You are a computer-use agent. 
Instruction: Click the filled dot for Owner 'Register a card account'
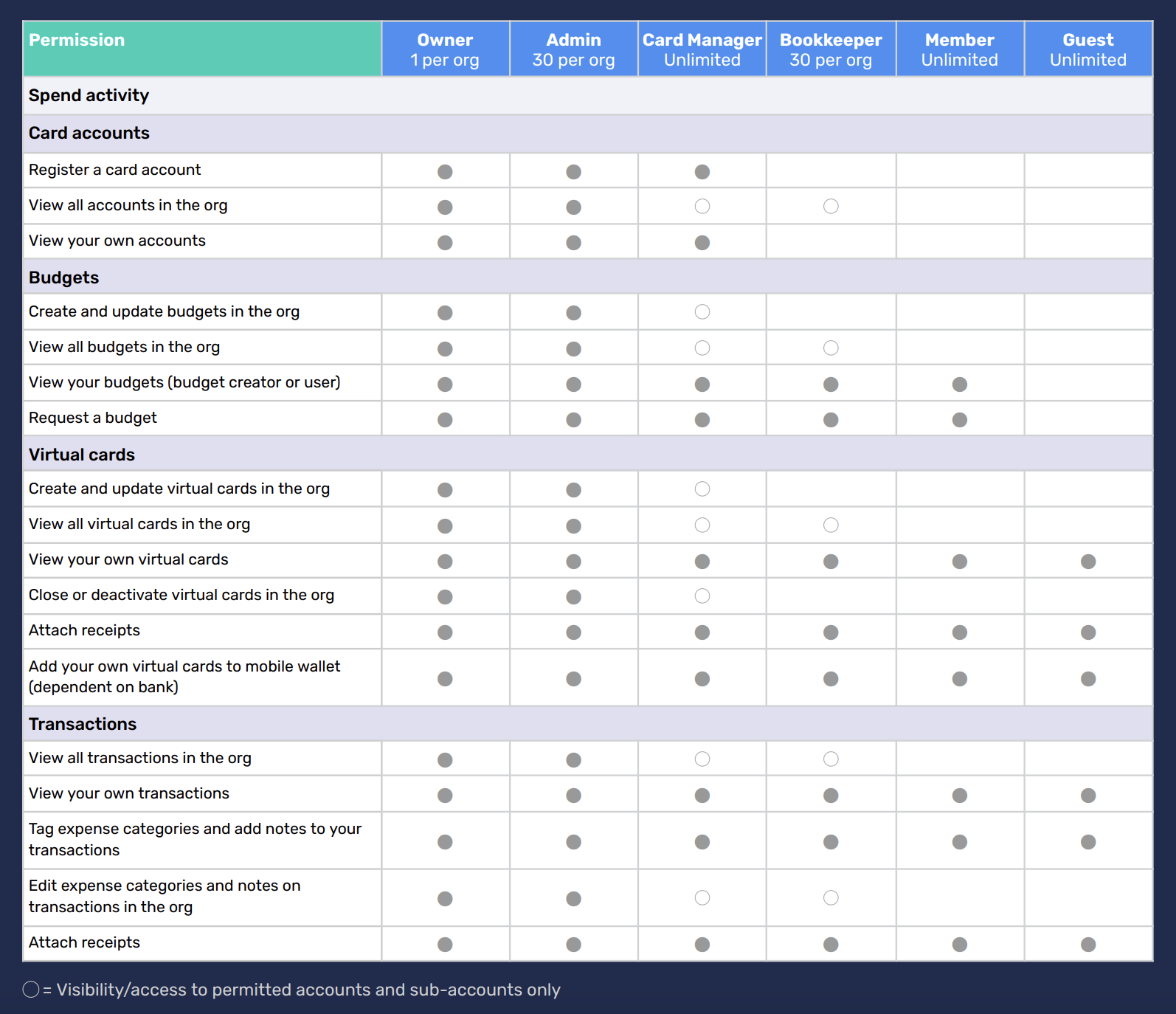pyautogui.click(x=445, y=172)
